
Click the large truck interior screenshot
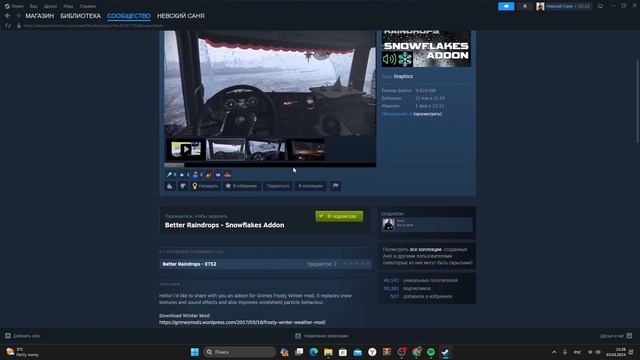coord(270,83)
